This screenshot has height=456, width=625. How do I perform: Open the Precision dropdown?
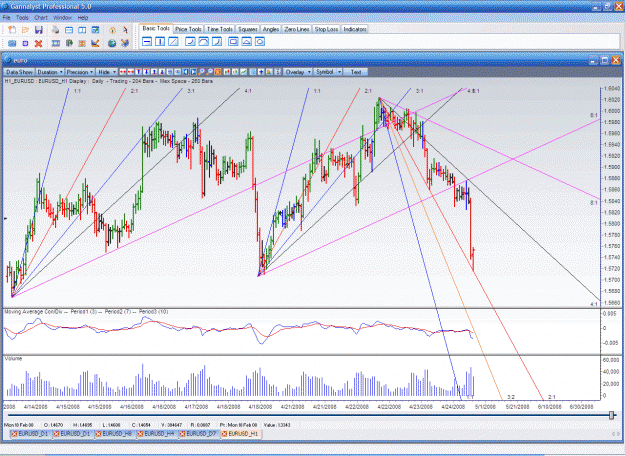(x=80, y=72)
